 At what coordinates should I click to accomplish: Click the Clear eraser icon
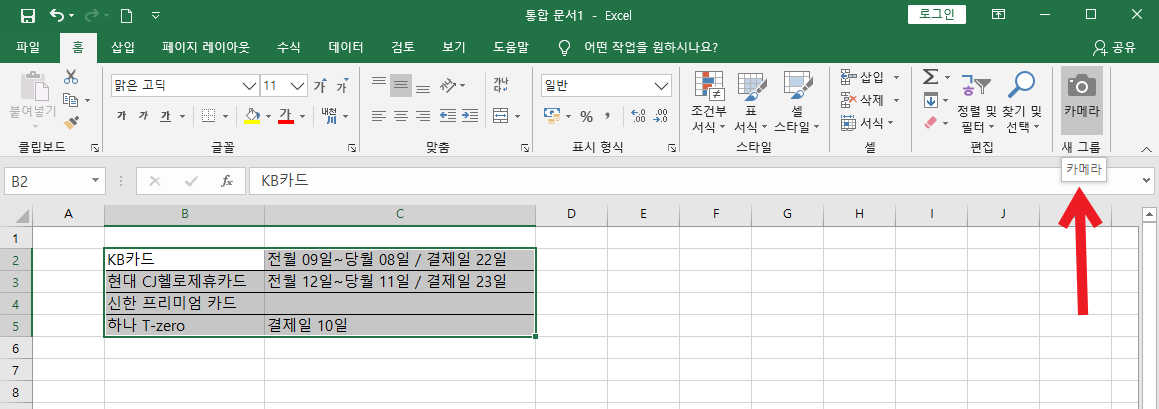pos(931,122)
